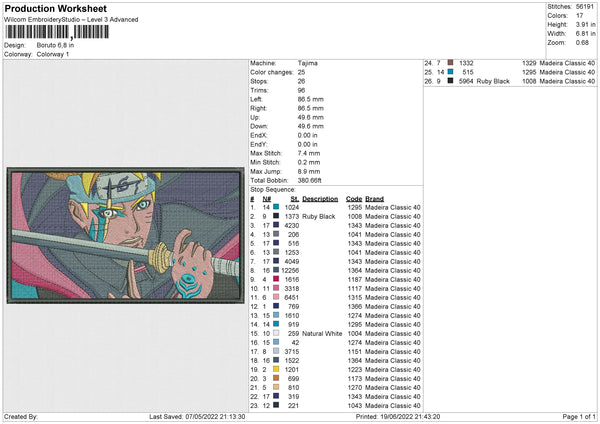Select the dark swatch in stop row 23
The height and width of the screenshot is (424, 600).
click(x=276, y=405)
